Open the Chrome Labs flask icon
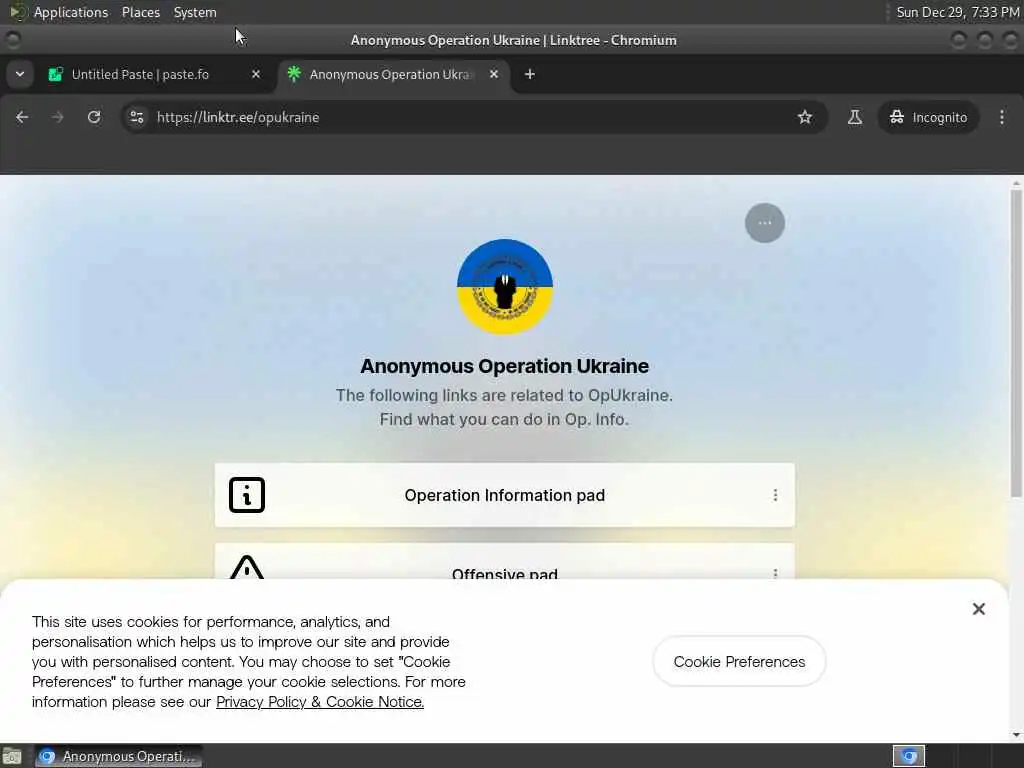This screenshot has height=768, width=1024. 854,118
